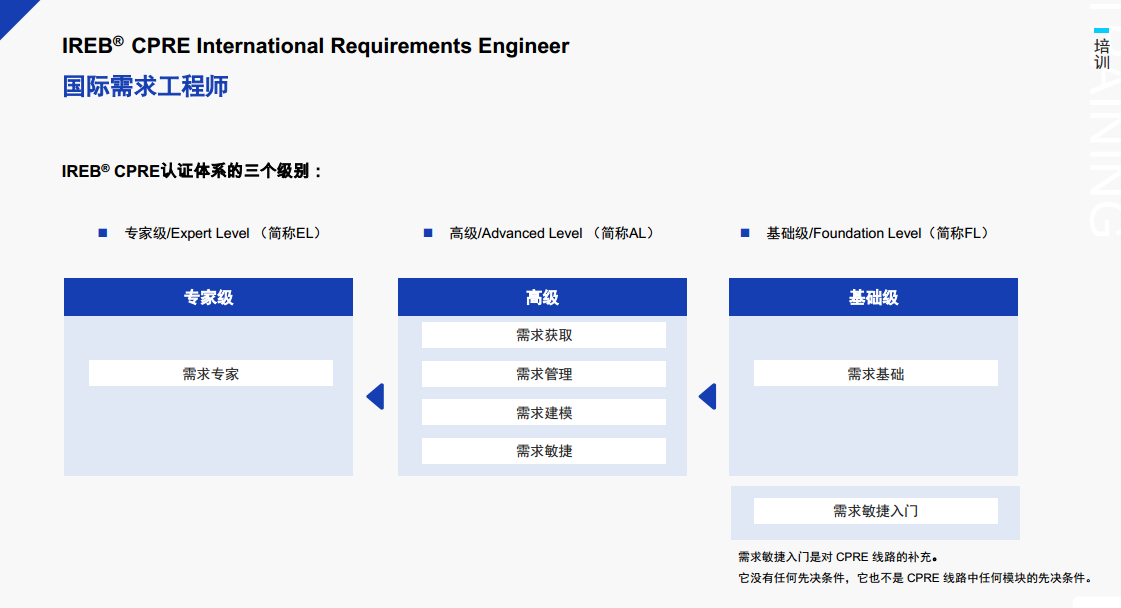The image size is (1121, 608).
Task: Click the bullet before 基础级/Foundation Level
Action: [x=745, y=233]
